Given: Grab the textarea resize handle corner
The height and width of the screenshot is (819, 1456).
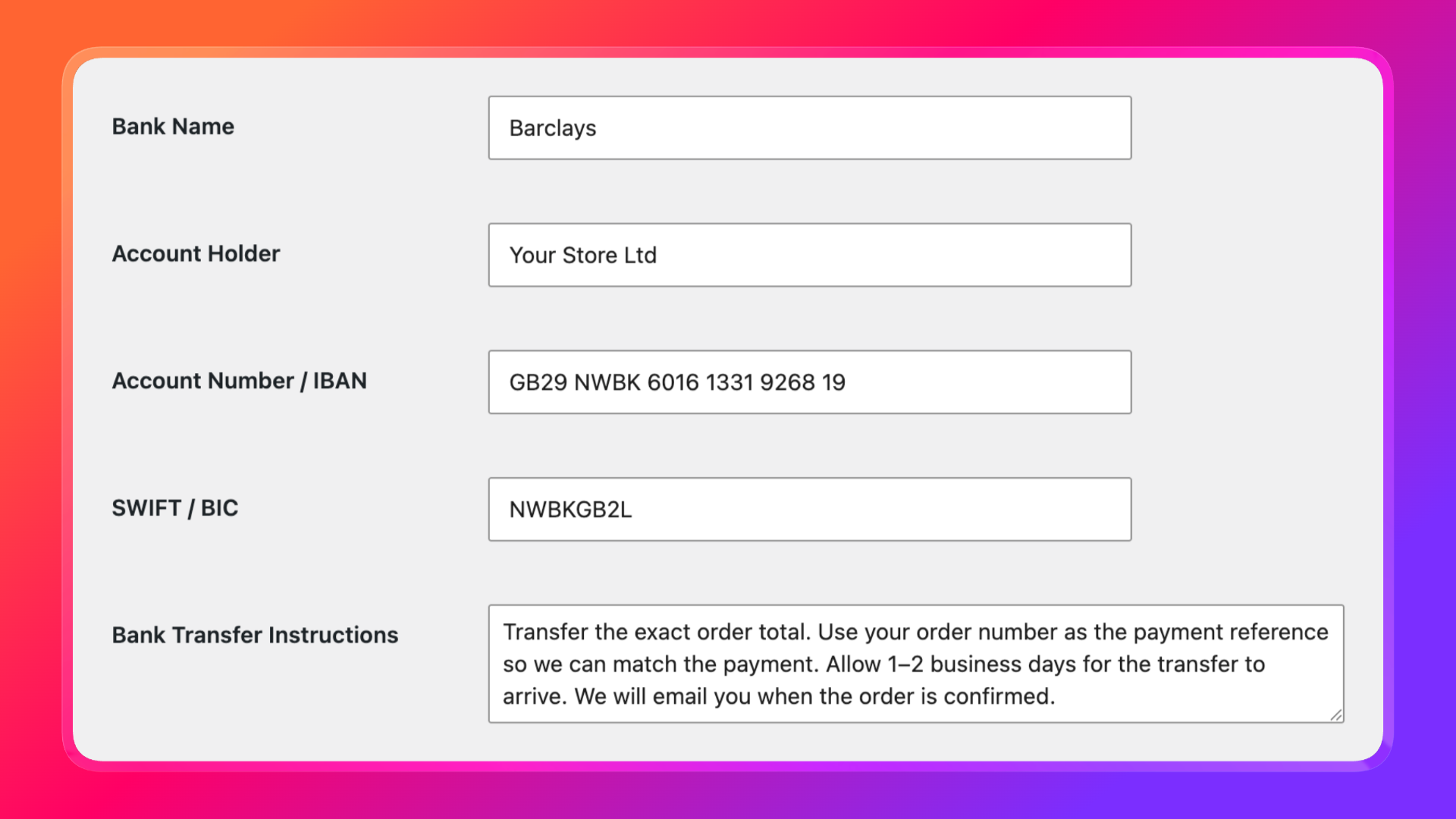Looking at the screenshot, I should (x=1336, y=715).
